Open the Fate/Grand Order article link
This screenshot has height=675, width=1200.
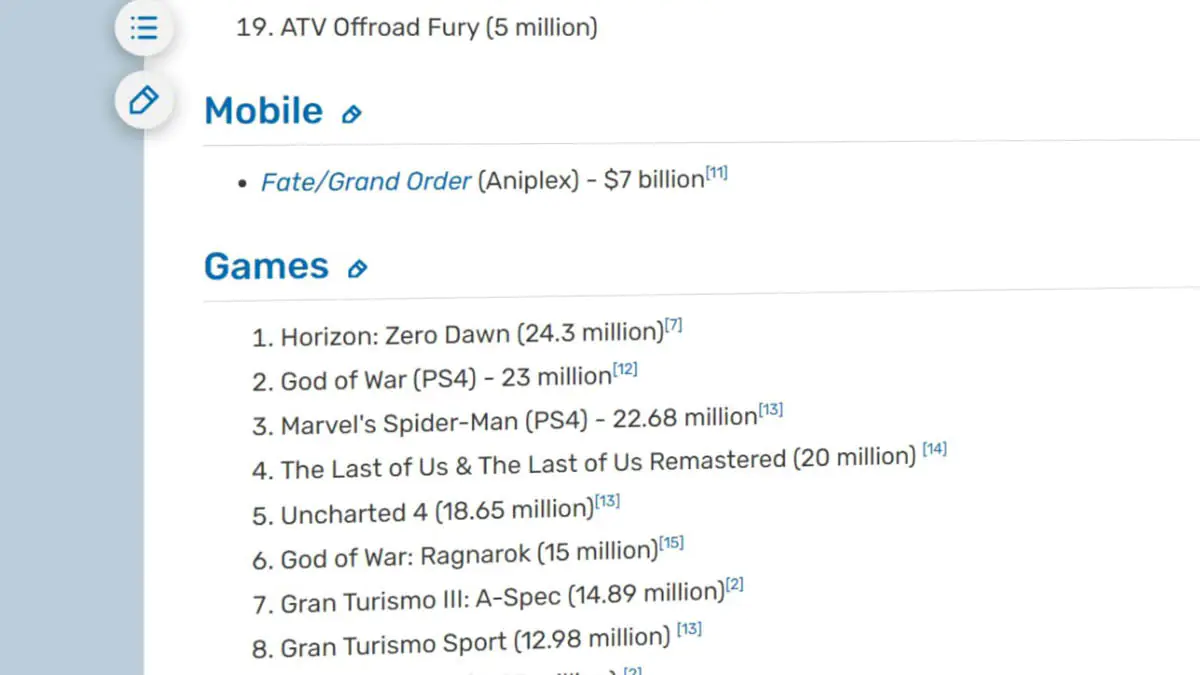[365, 181]
